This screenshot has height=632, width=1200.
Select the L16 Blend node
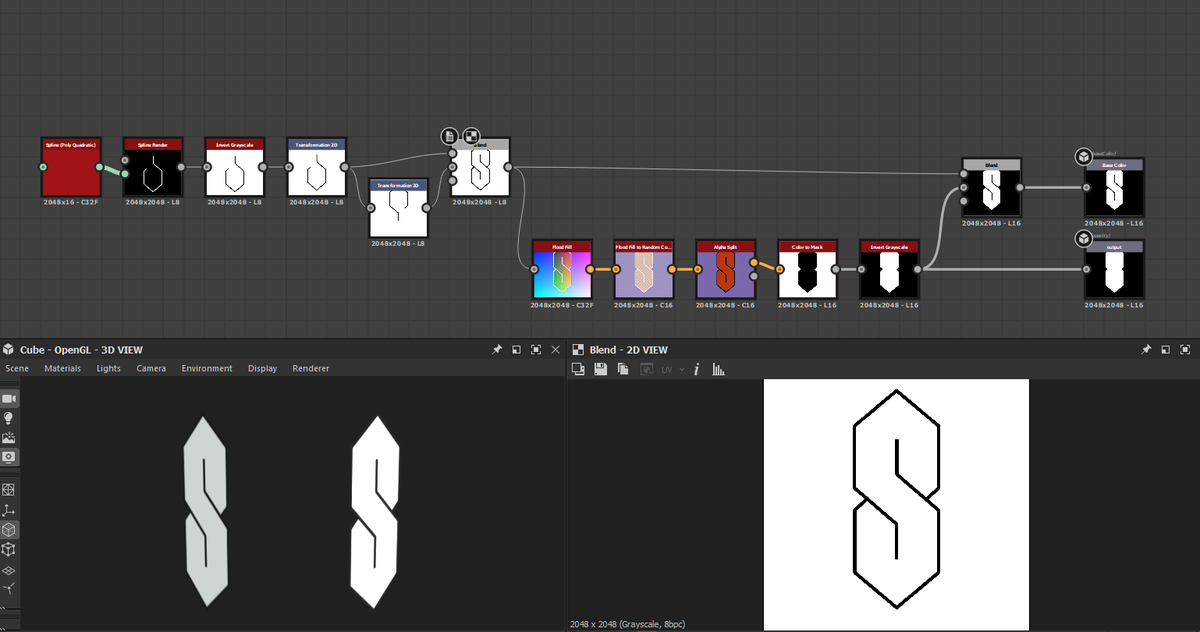[x=991, y=187]
